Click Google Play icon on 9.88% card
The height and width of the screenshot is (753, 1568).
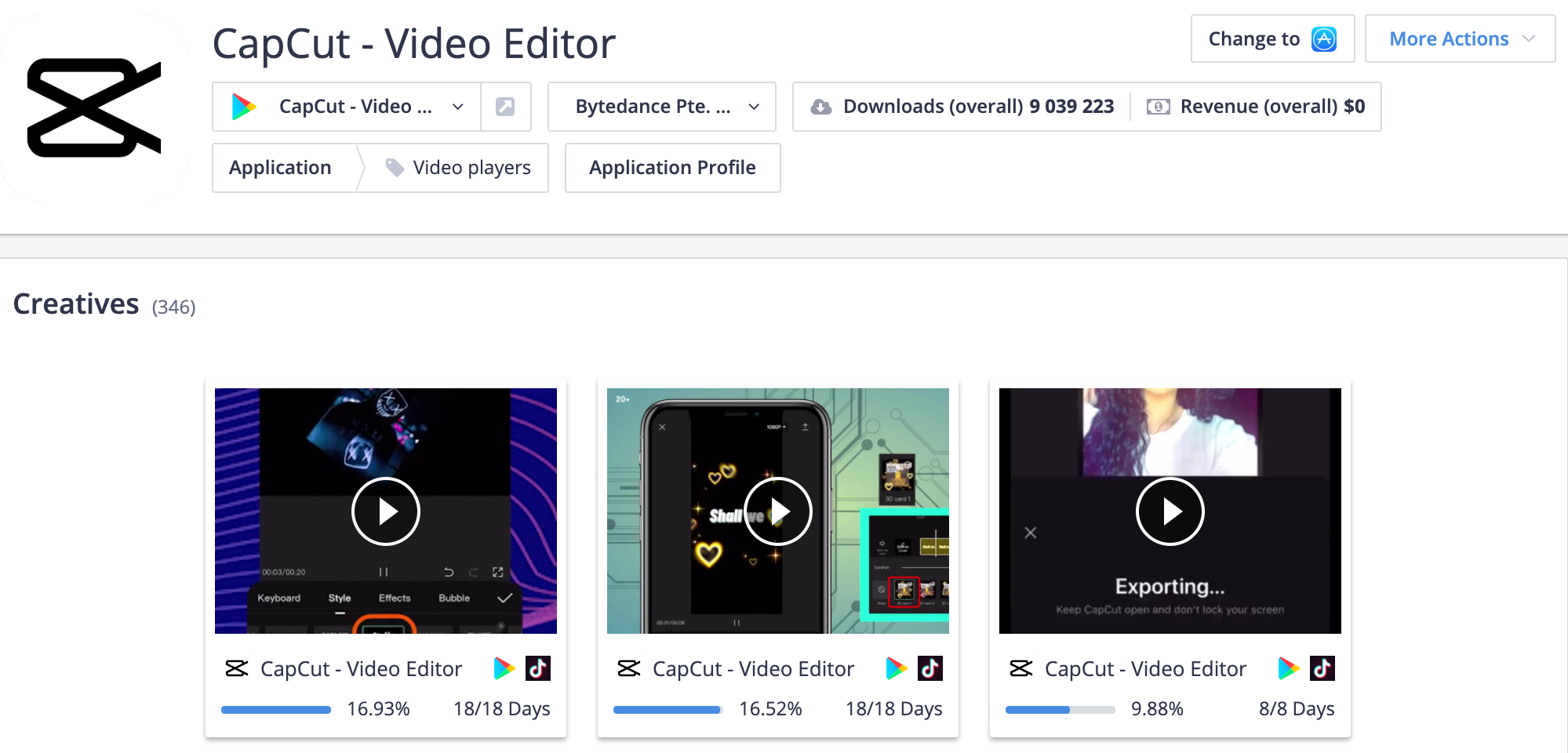tap(1289, 668)
